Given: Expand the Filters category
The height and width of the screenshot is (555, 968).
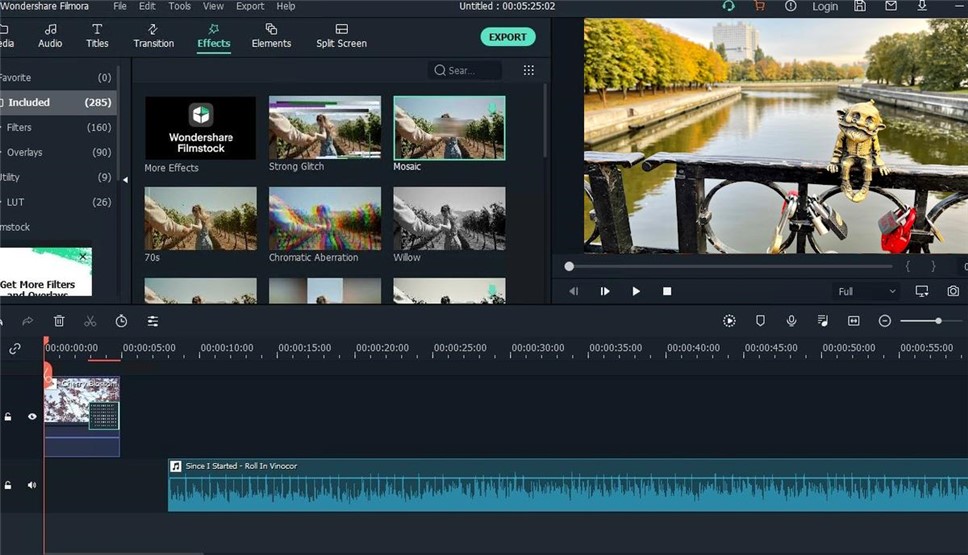Looking at the screenshot, I should click(56, 127).
